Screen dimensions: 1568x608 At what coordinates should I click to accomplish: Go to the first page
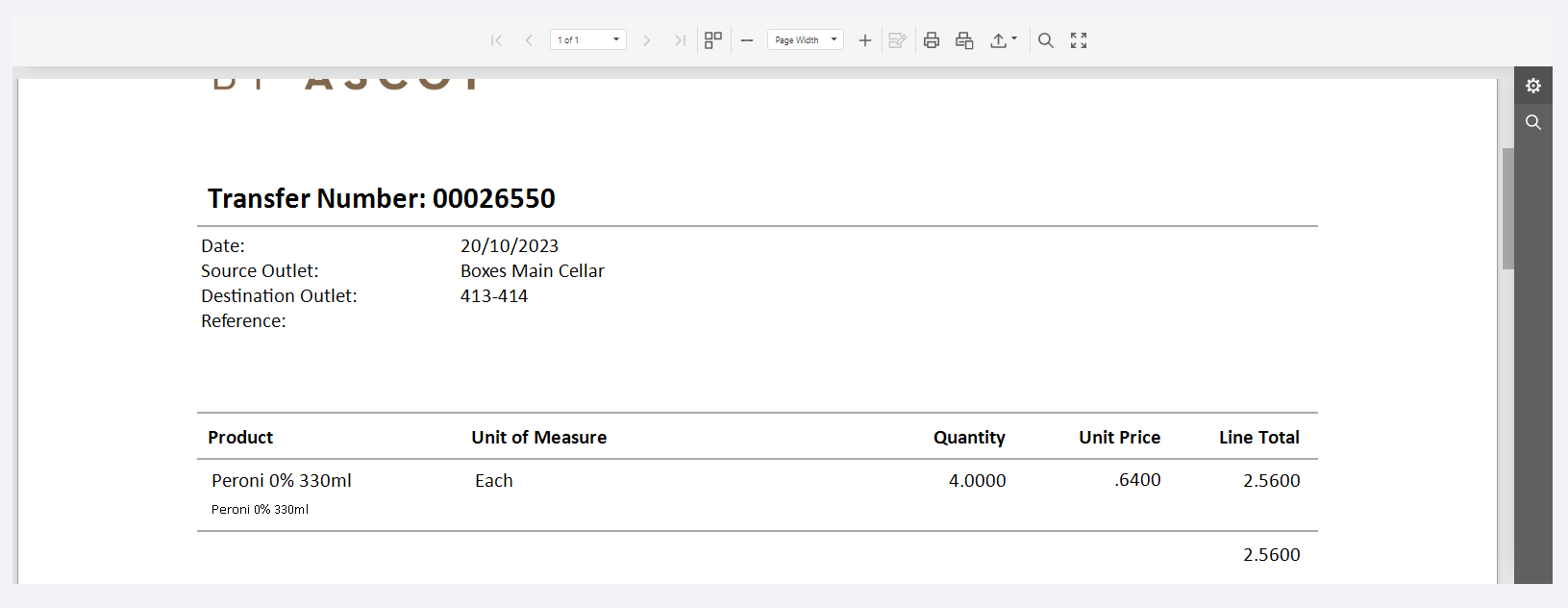tap(496, 40)
